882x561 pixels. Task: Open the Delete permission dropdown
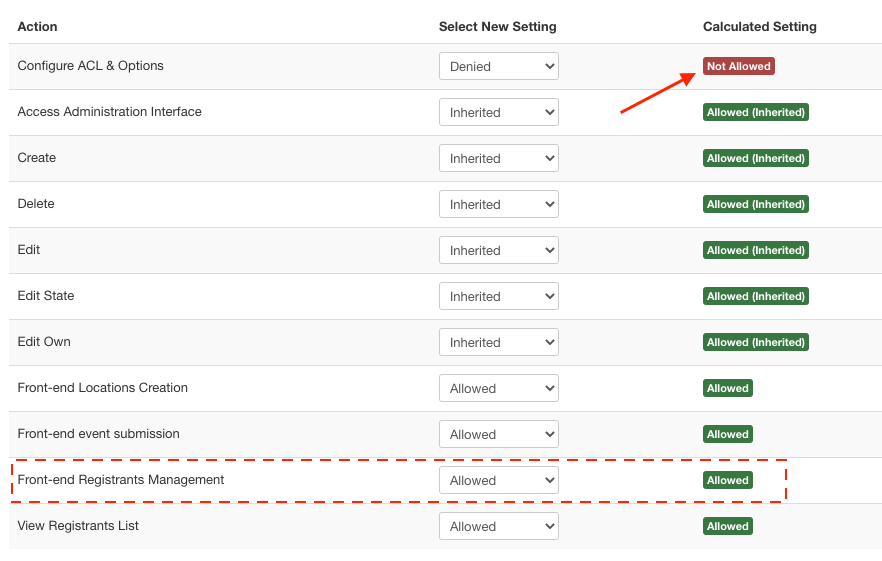click(498, 204)
